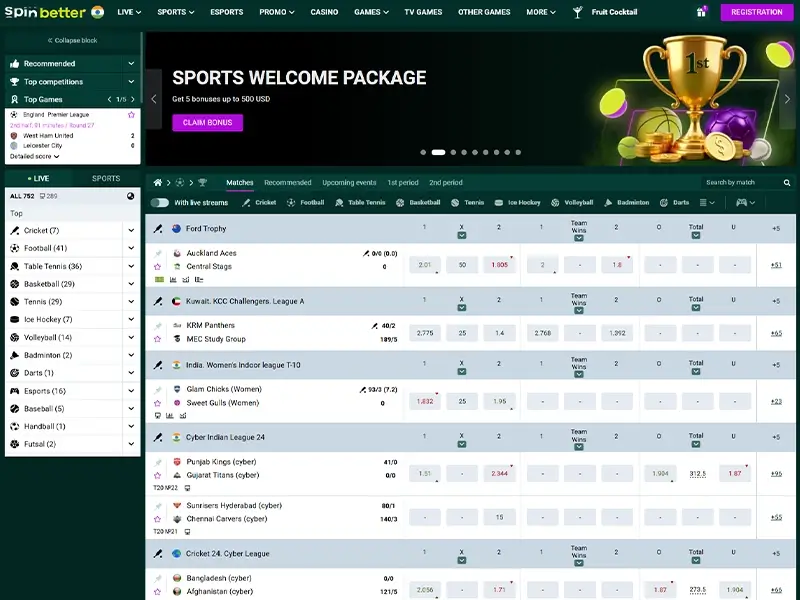
Task: Expand Cricket (7) in sidebar
Action: click(131, 231)
